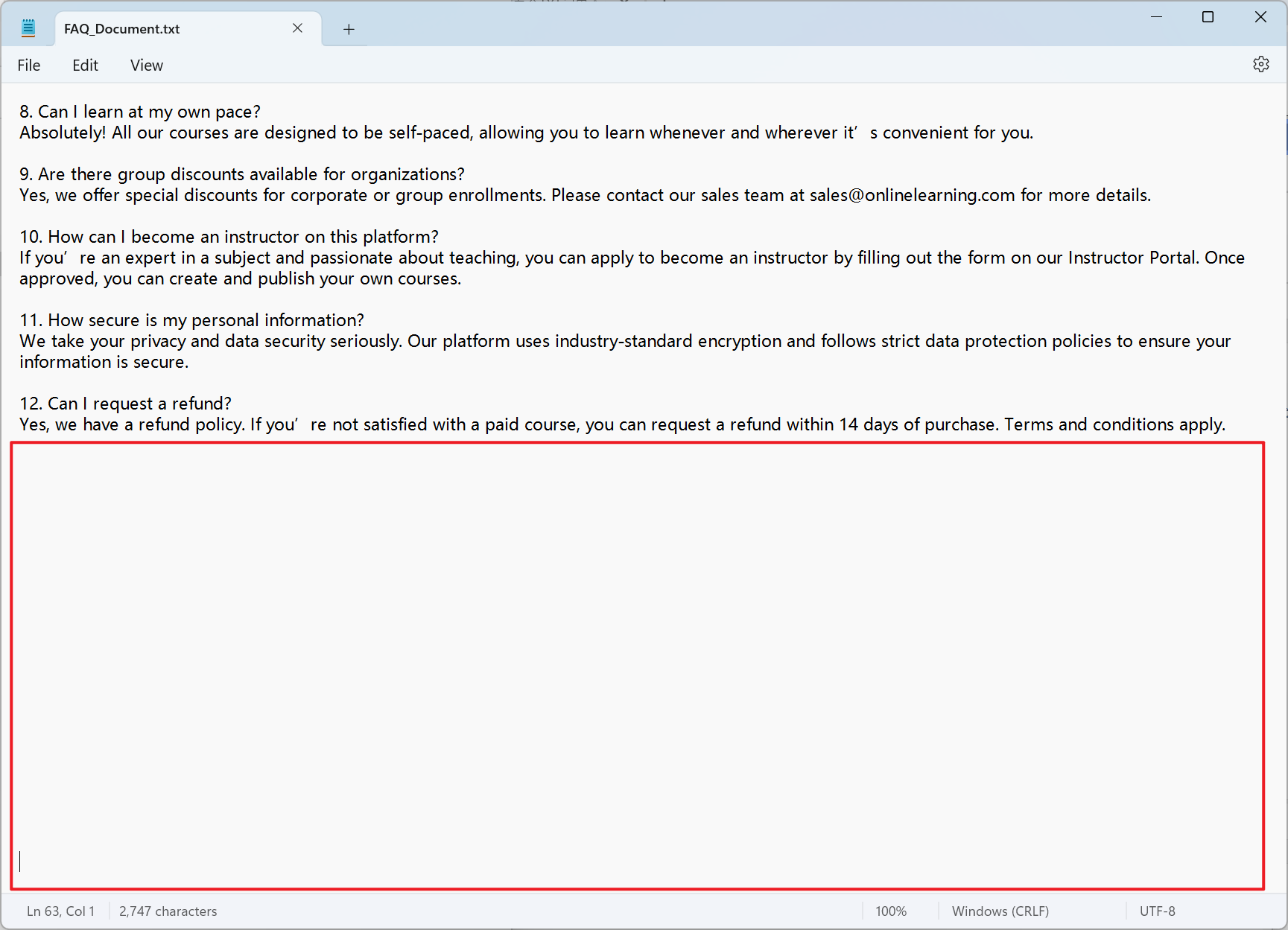
Task: Click the Ln 63, Col 1 status indicator
Action: [x=60, y=911]
